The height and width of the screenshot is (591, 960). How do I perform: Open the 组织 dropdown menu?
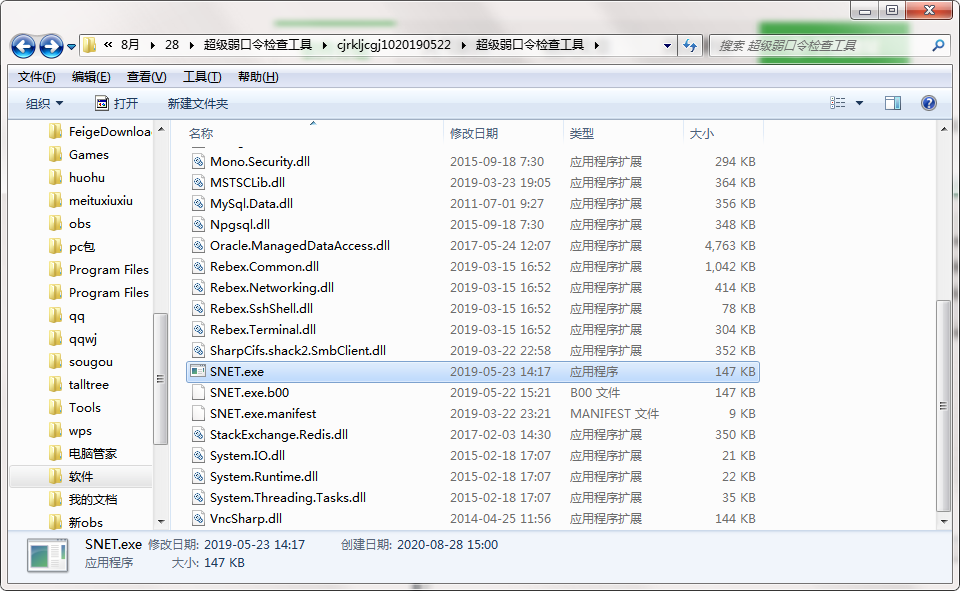[44, 104]
